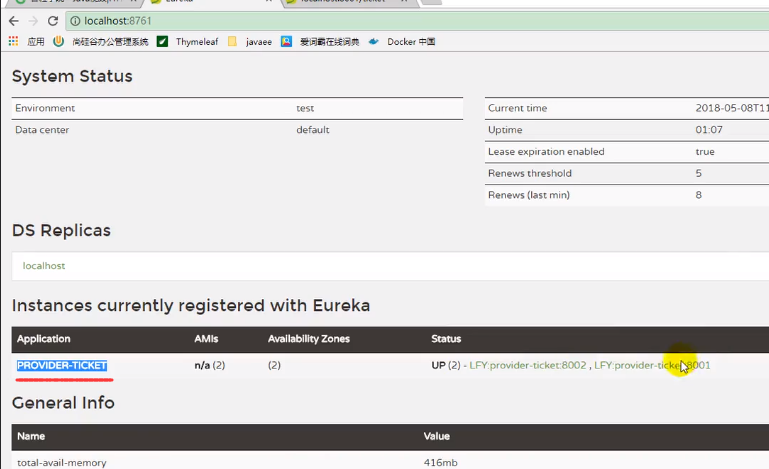Click the browser forward arrow
The width and height of the screenshot is (769, 469).
33,21
